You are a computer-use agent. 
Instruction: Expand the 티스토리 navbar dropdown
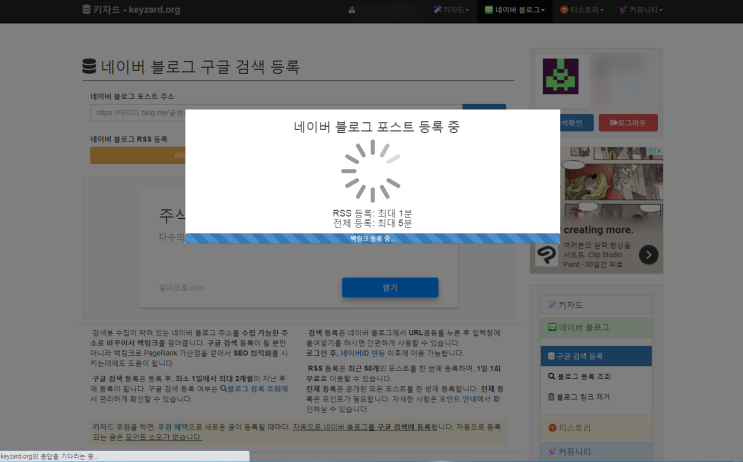coord(582,9)
